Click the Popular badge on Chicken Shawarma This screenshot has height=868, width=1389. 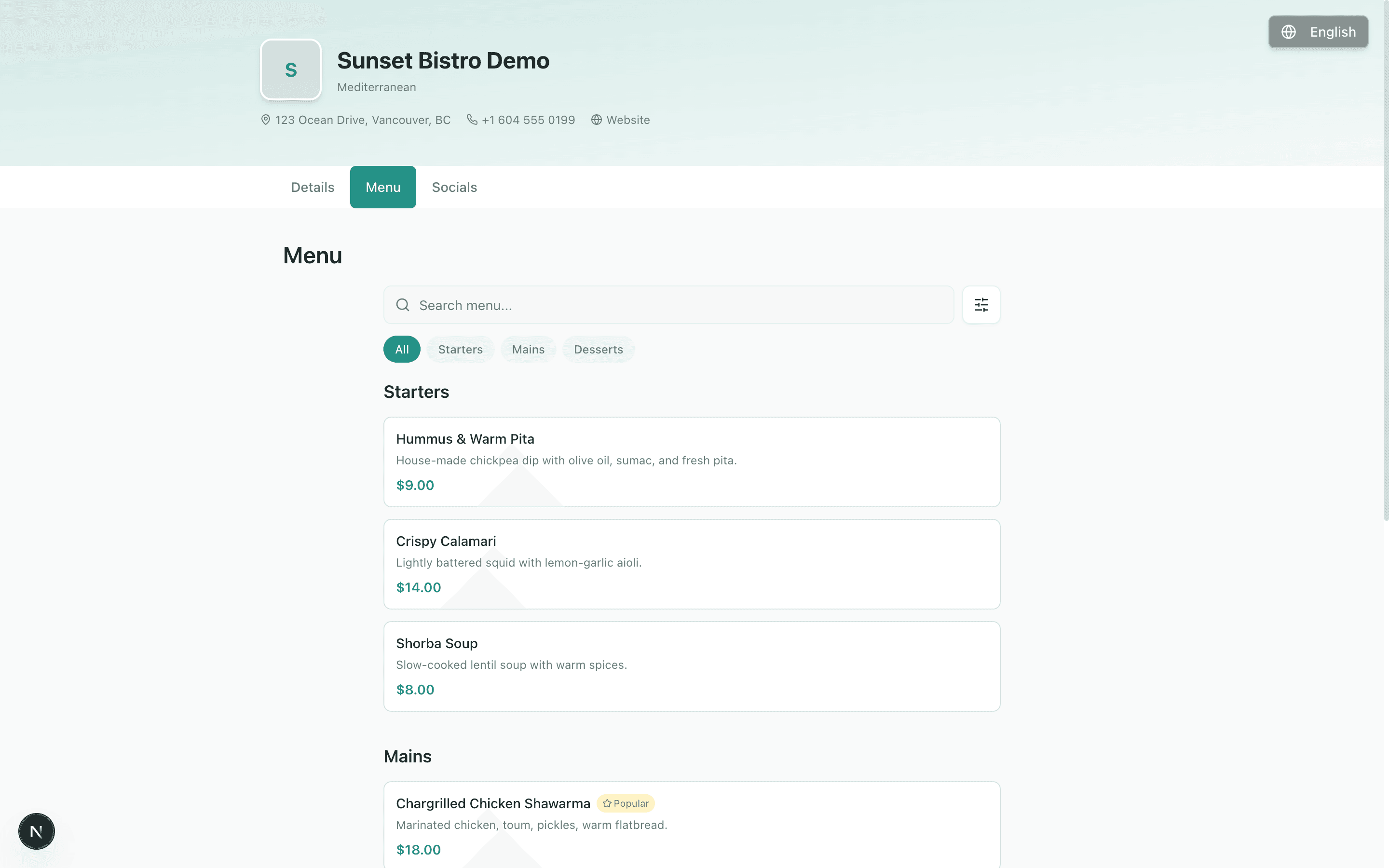click(626, 803)
